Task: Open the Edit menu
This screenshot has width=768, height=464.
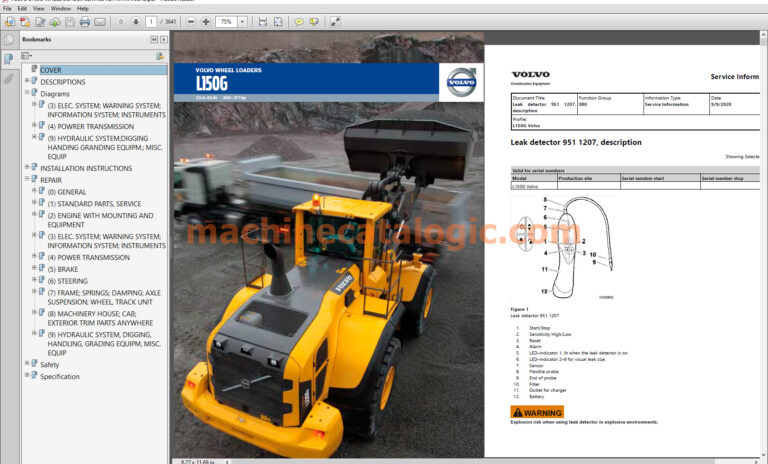Action: [22, 8]
